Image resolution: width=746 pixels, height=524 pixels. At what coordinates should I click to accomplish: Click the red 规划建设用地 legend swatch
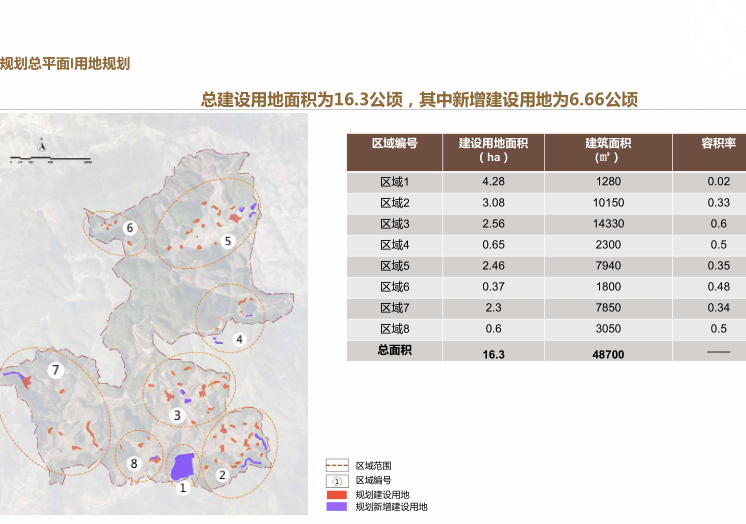337,494
